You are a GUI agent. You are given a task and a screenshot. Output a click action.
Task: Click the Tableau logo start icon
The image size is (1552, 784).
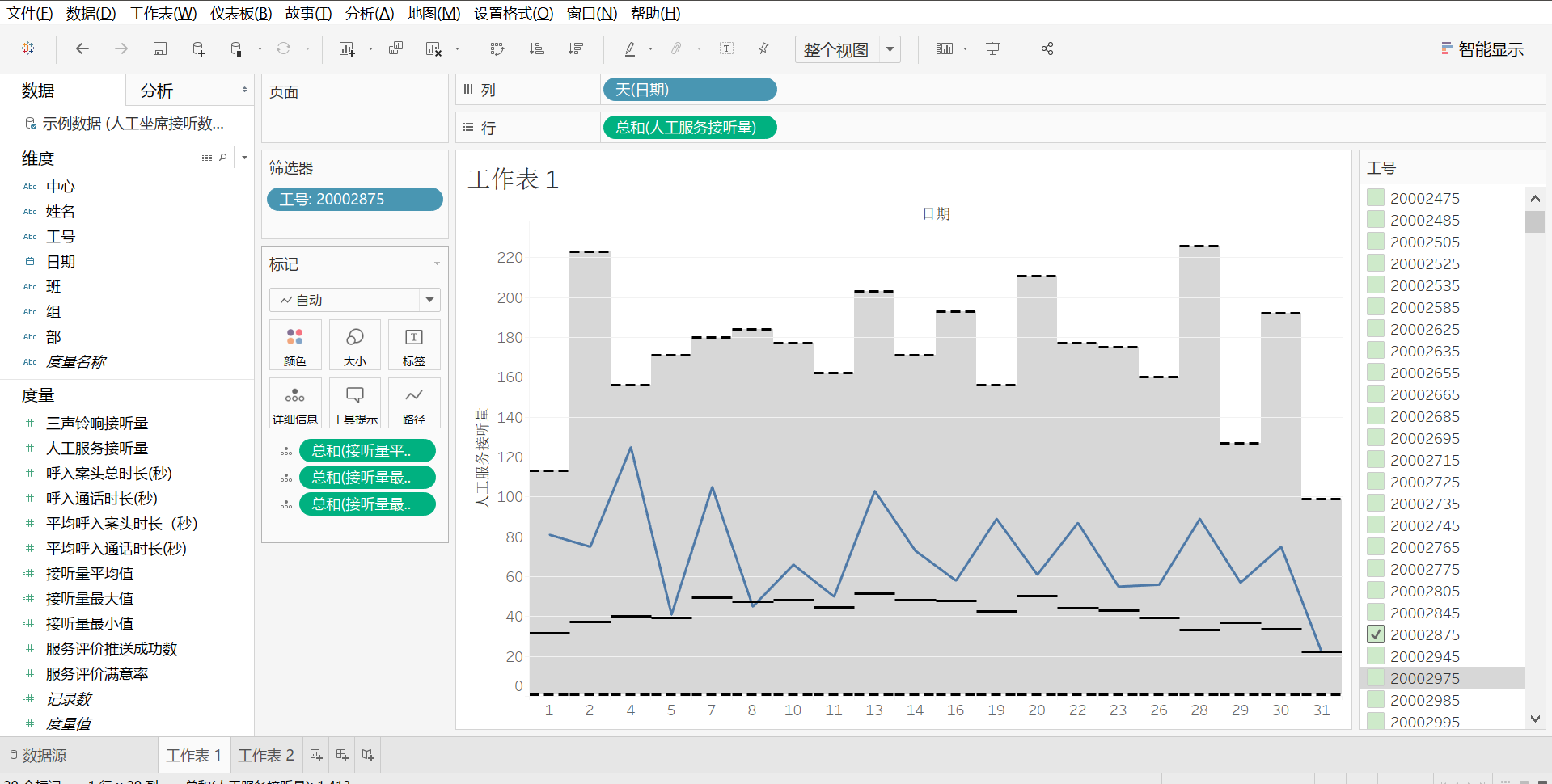tap(28, 48)
